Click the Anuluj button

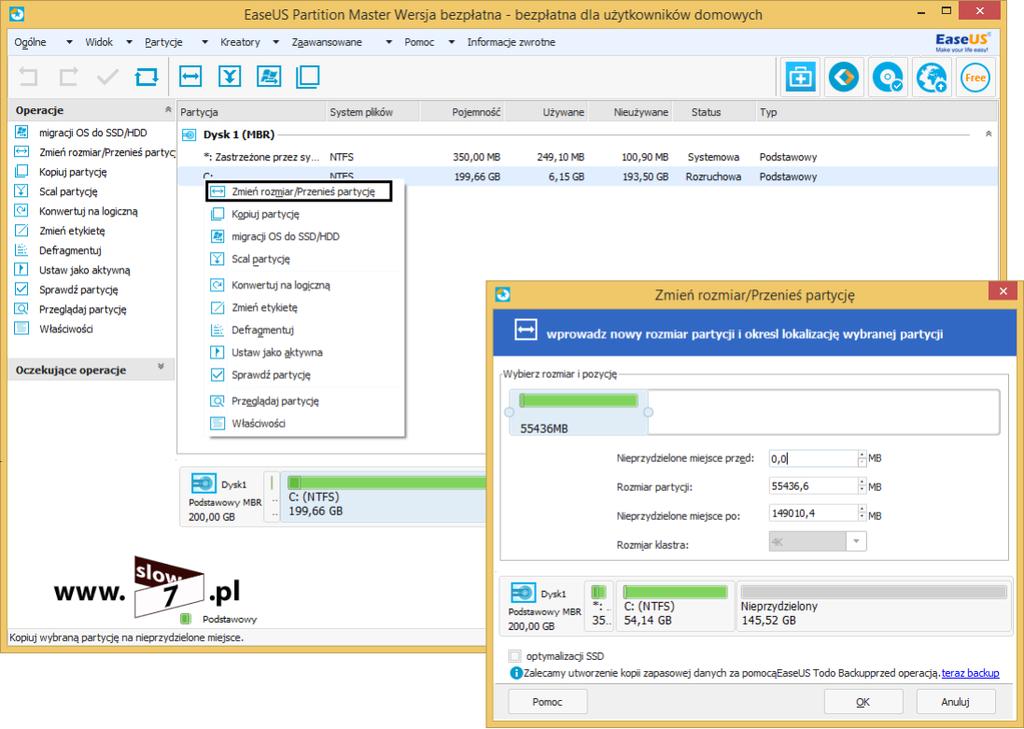[x=955, y=702]
